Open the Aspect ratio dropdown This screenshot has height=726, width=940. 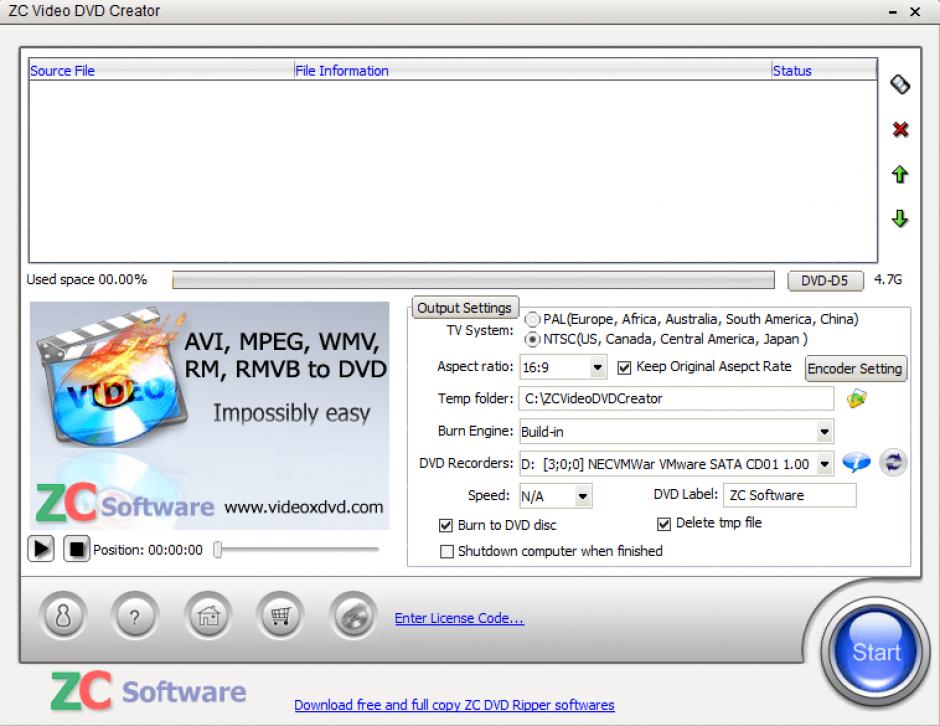pyautogui.click(x=597, y=367)
